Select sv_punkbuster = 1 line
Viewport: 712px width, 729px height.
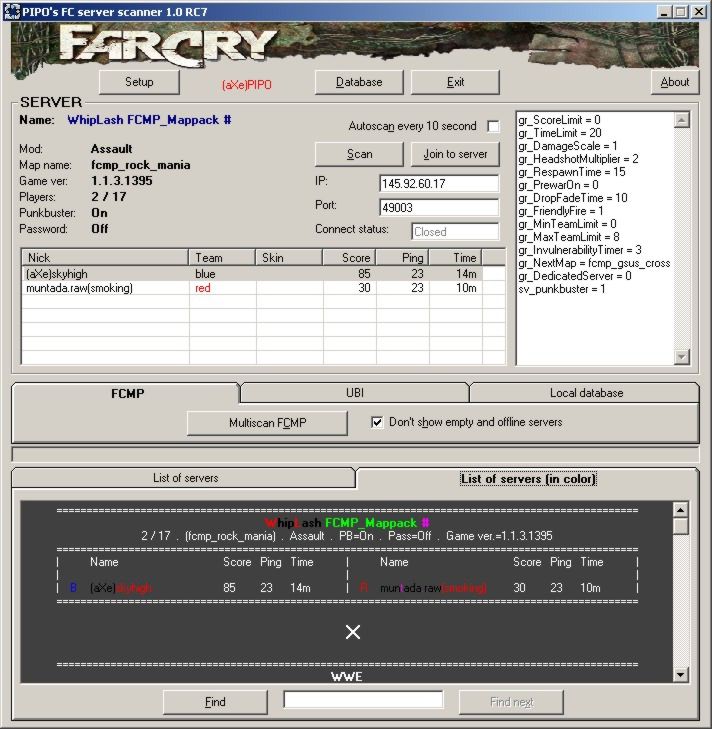coord(562,289)
